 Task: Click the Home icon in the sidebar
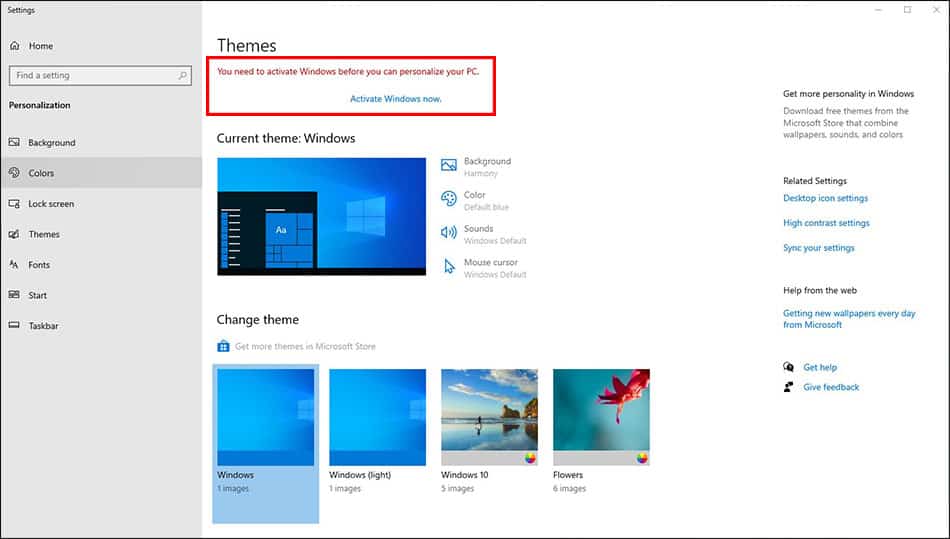(15, 46)
